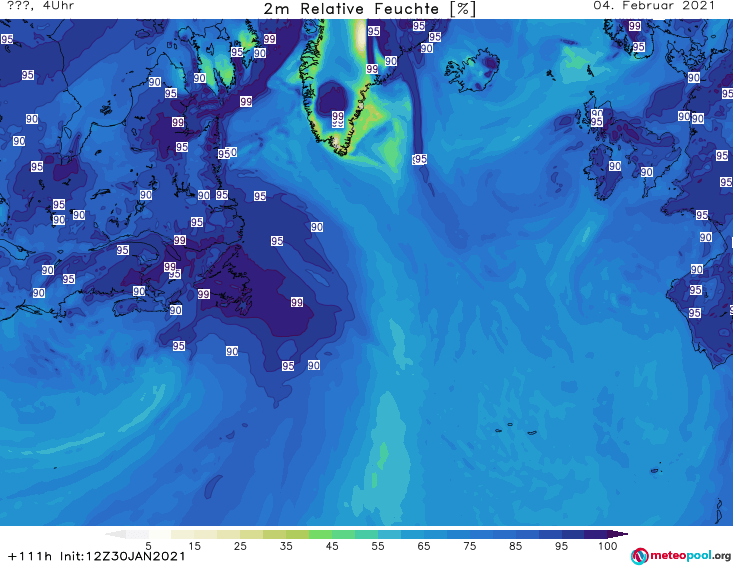
Task: Click the "65" label on the color scale
Action: [424, 546]
